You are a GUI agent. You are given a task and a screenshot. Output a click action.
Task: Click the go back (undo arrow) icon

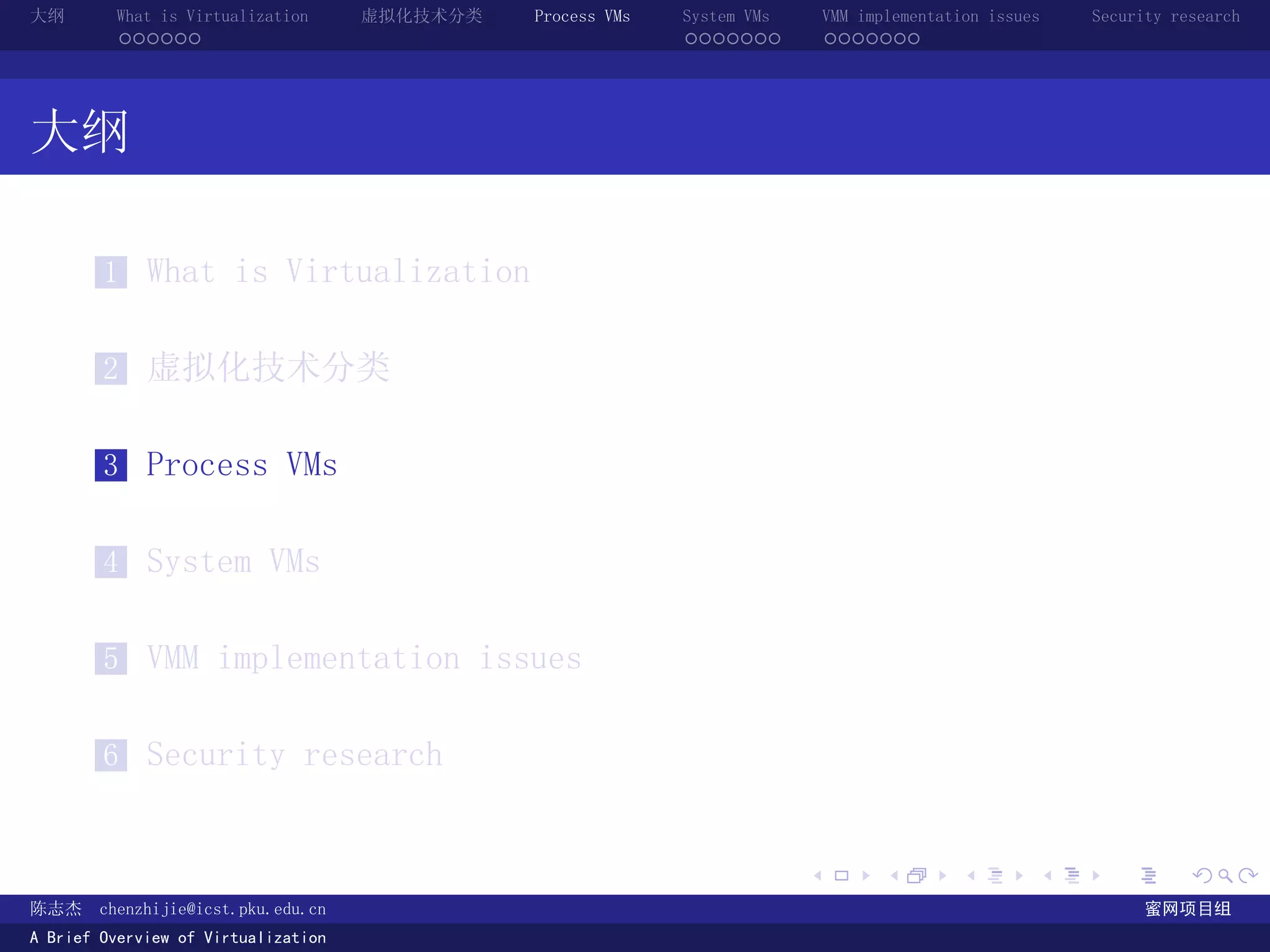pyautogui.click(x=1202, y=875)
